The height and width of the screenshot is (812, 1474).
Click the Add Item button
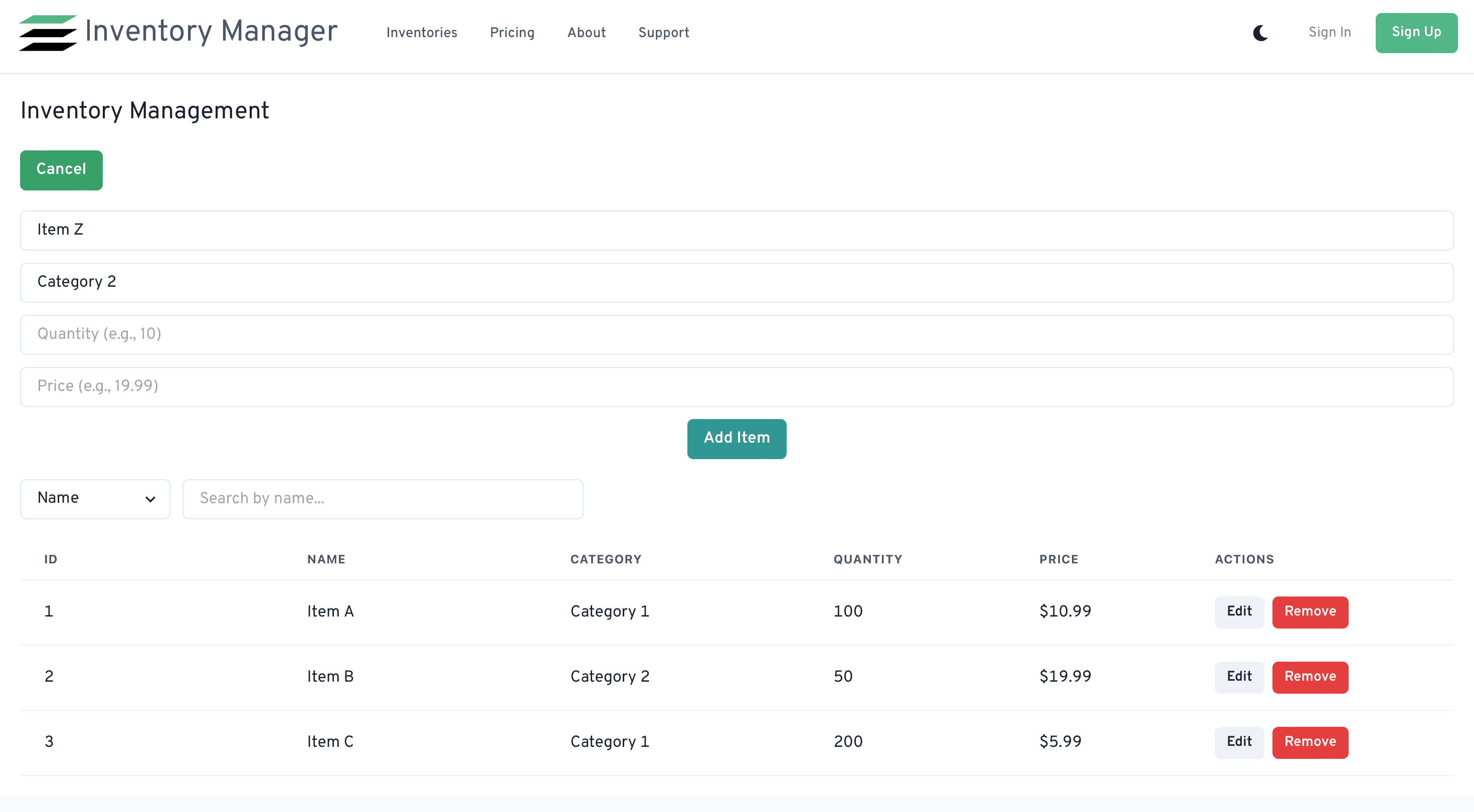[x=736, y=439]
